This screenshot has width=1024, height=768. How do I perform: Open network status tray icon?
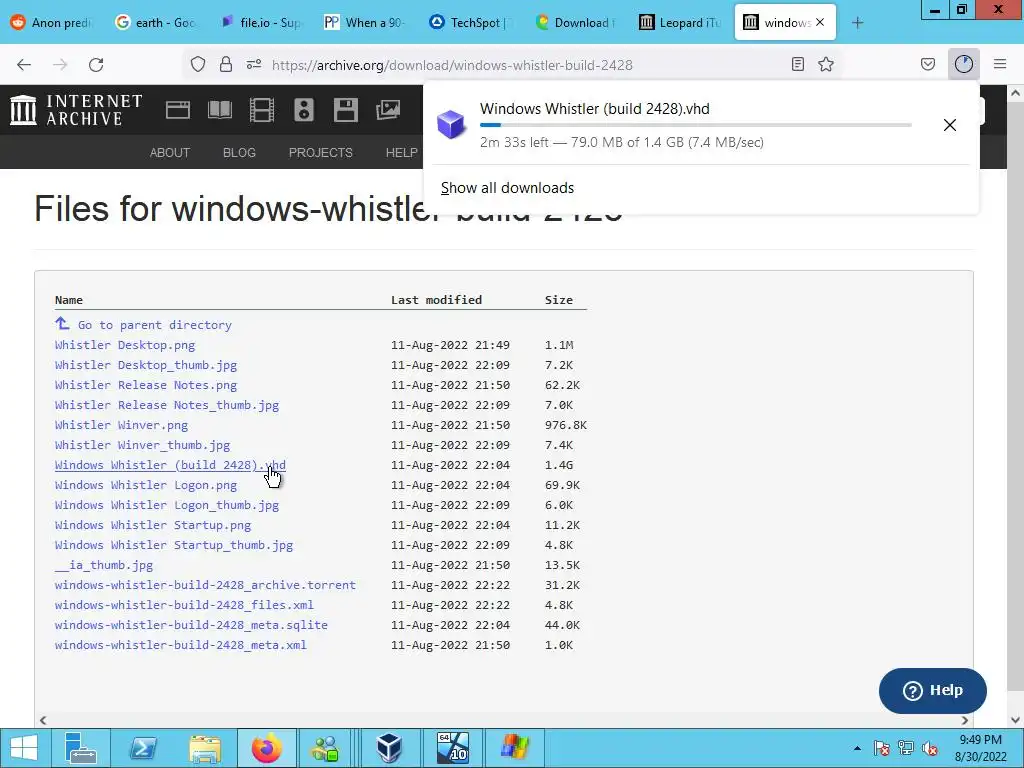[906, 748]
